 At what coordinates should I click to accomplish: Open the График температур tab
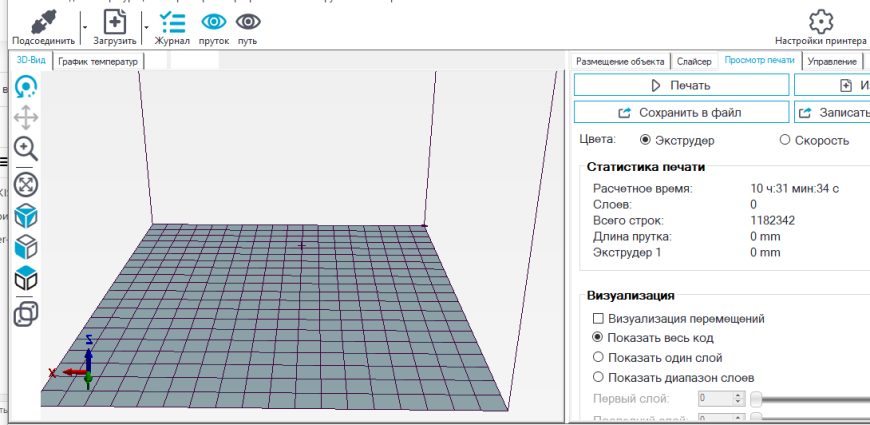point(98,62)
